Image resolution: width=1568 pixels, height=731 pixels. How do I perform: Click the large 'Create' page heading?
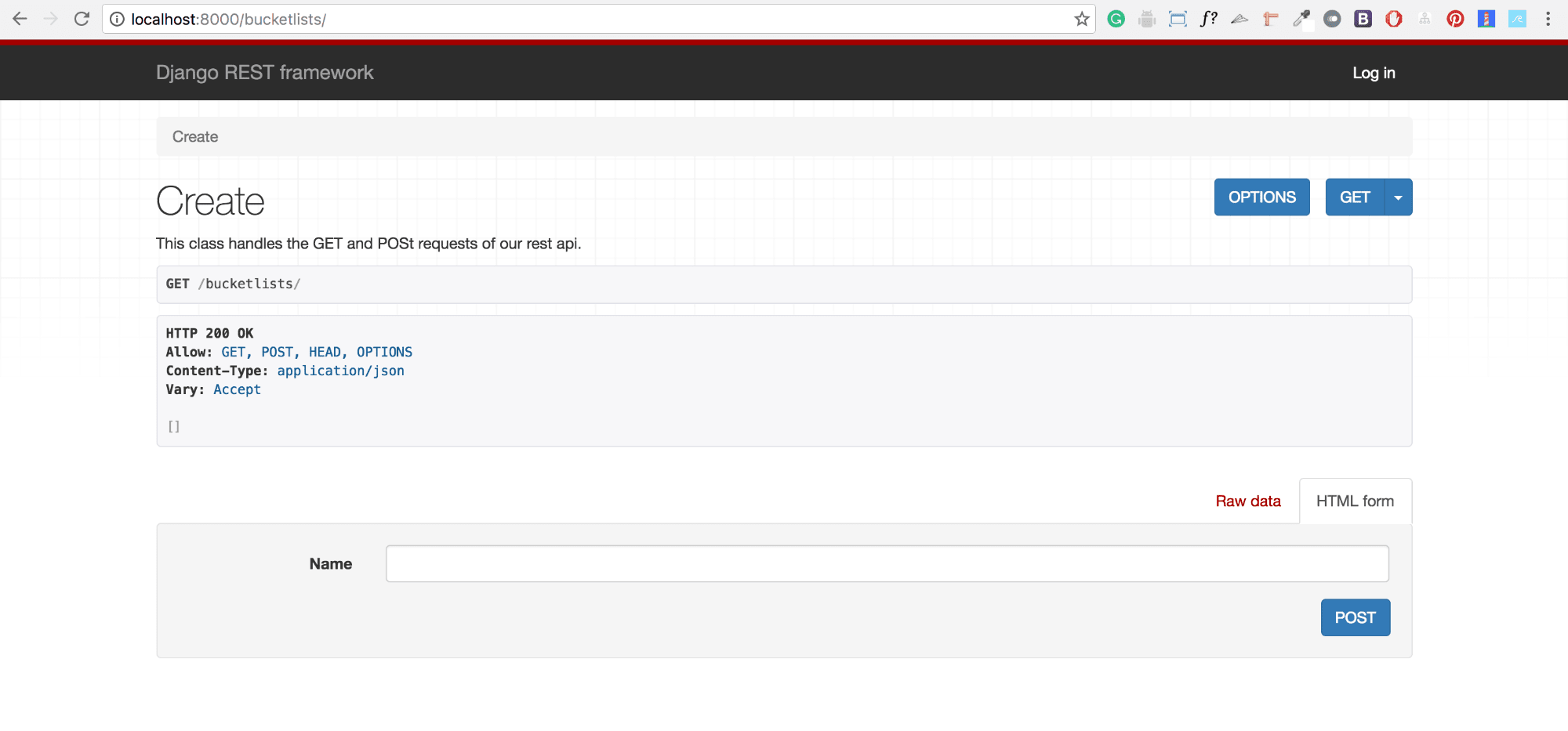point(210,201)
